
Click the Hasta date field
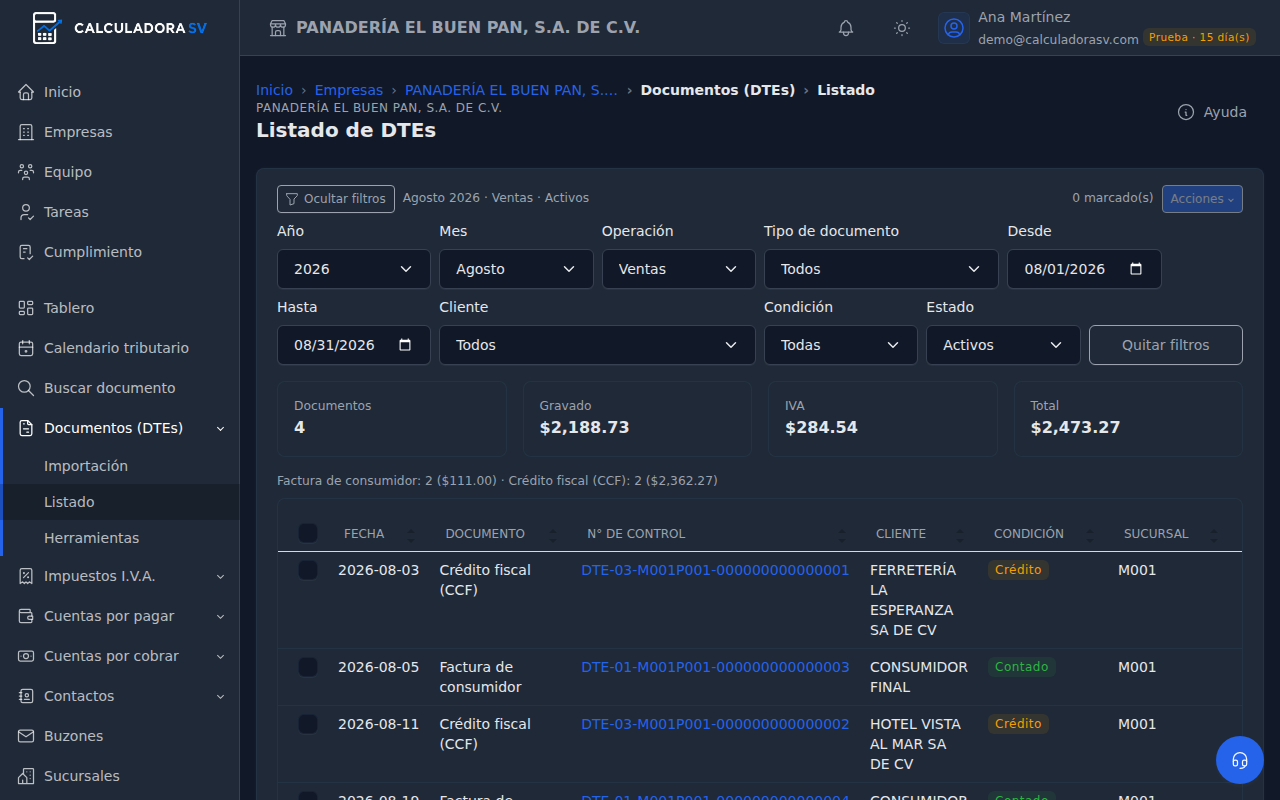click(x=354, y=345)
